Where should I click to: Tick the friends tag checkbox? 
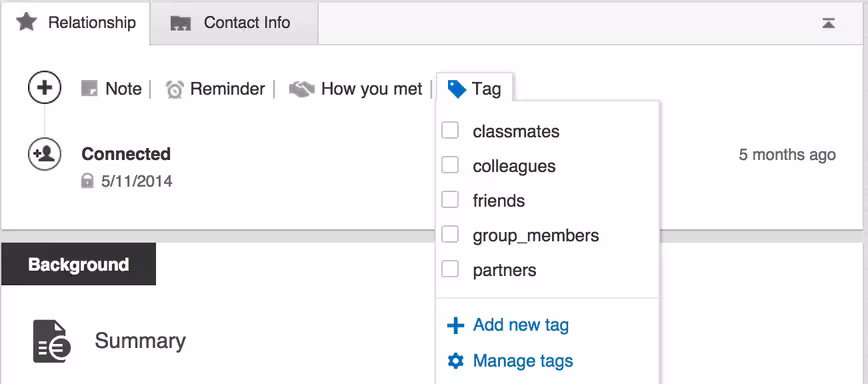coord(450,200)
